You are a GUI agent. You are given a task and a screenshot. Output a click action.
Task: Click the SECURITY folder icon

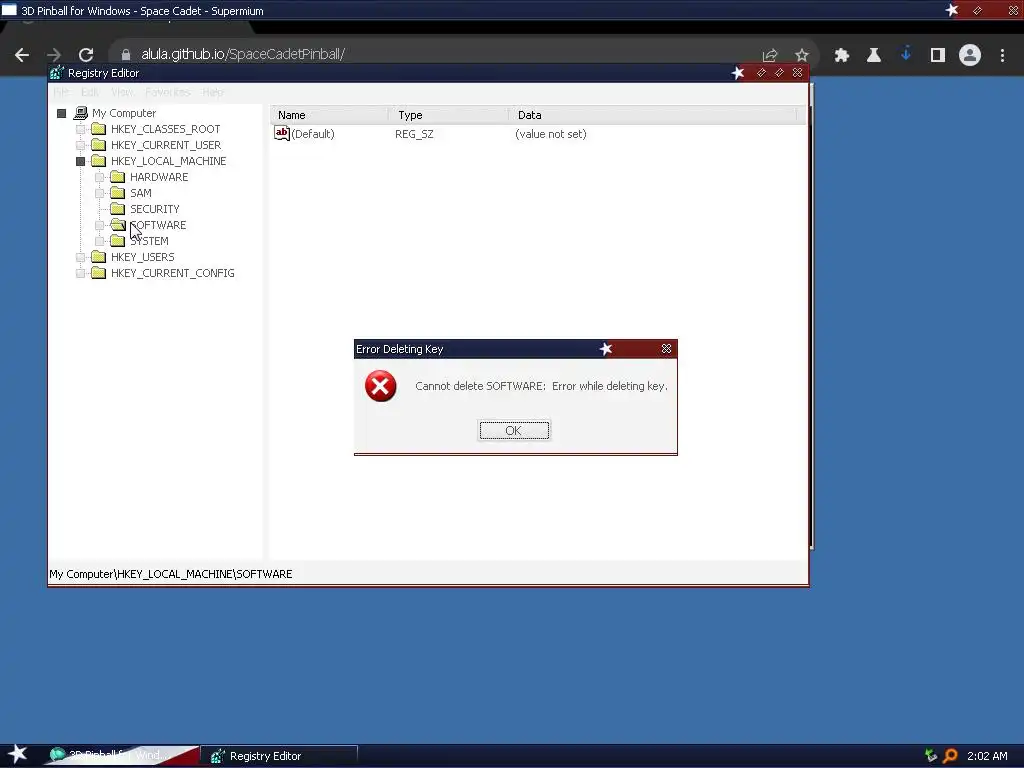pos(118,209)
